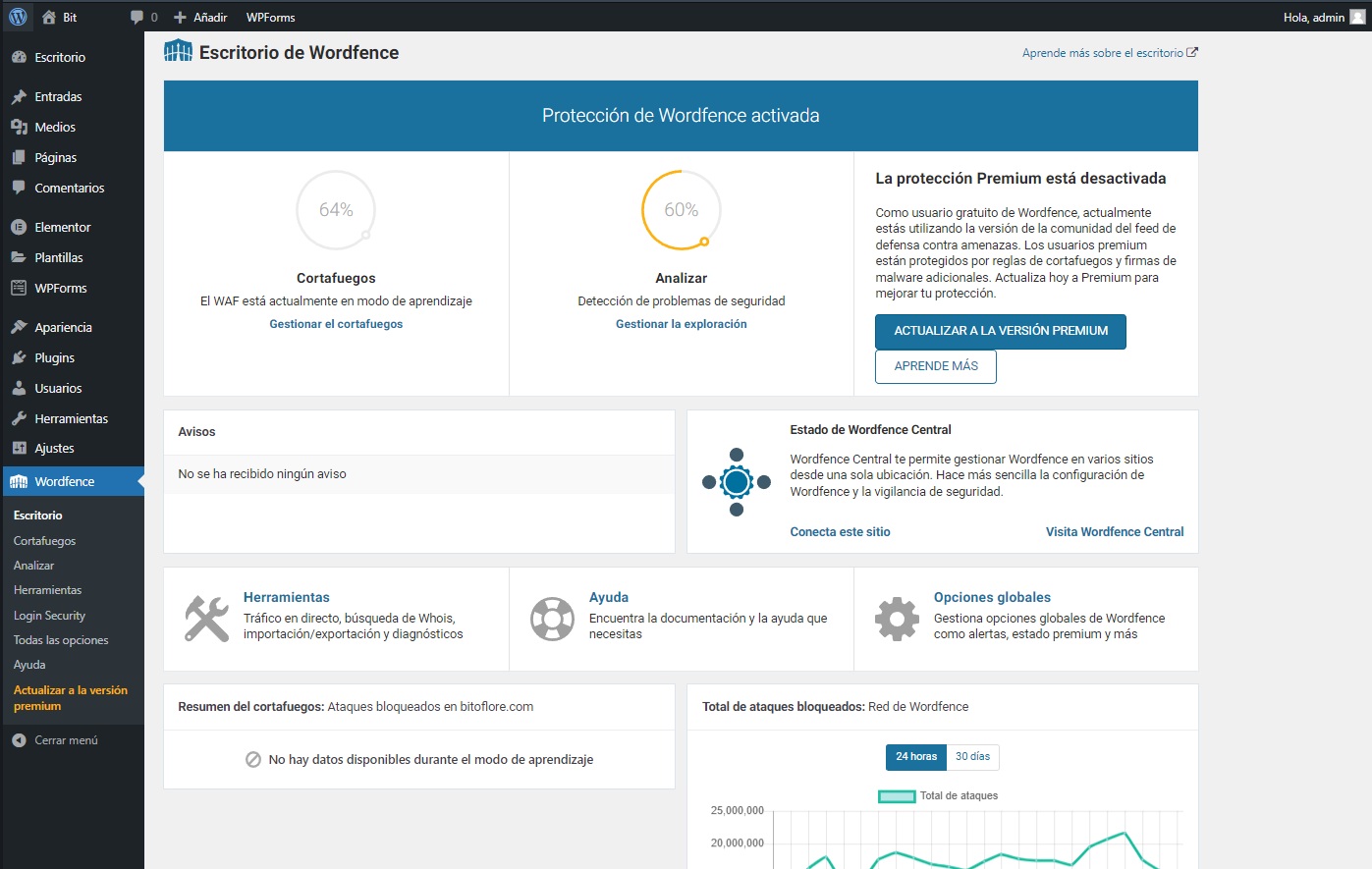Click the Escritorio dashboard icon in sidebar

[x=19, y=57]
